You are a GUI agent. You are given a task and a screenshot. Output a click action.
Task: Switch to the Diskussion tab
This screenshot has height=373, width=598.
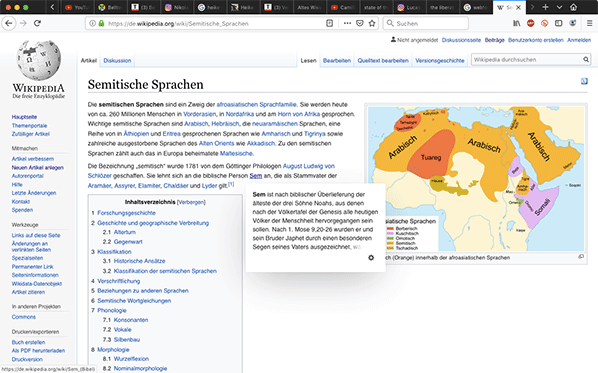point(117,61)
